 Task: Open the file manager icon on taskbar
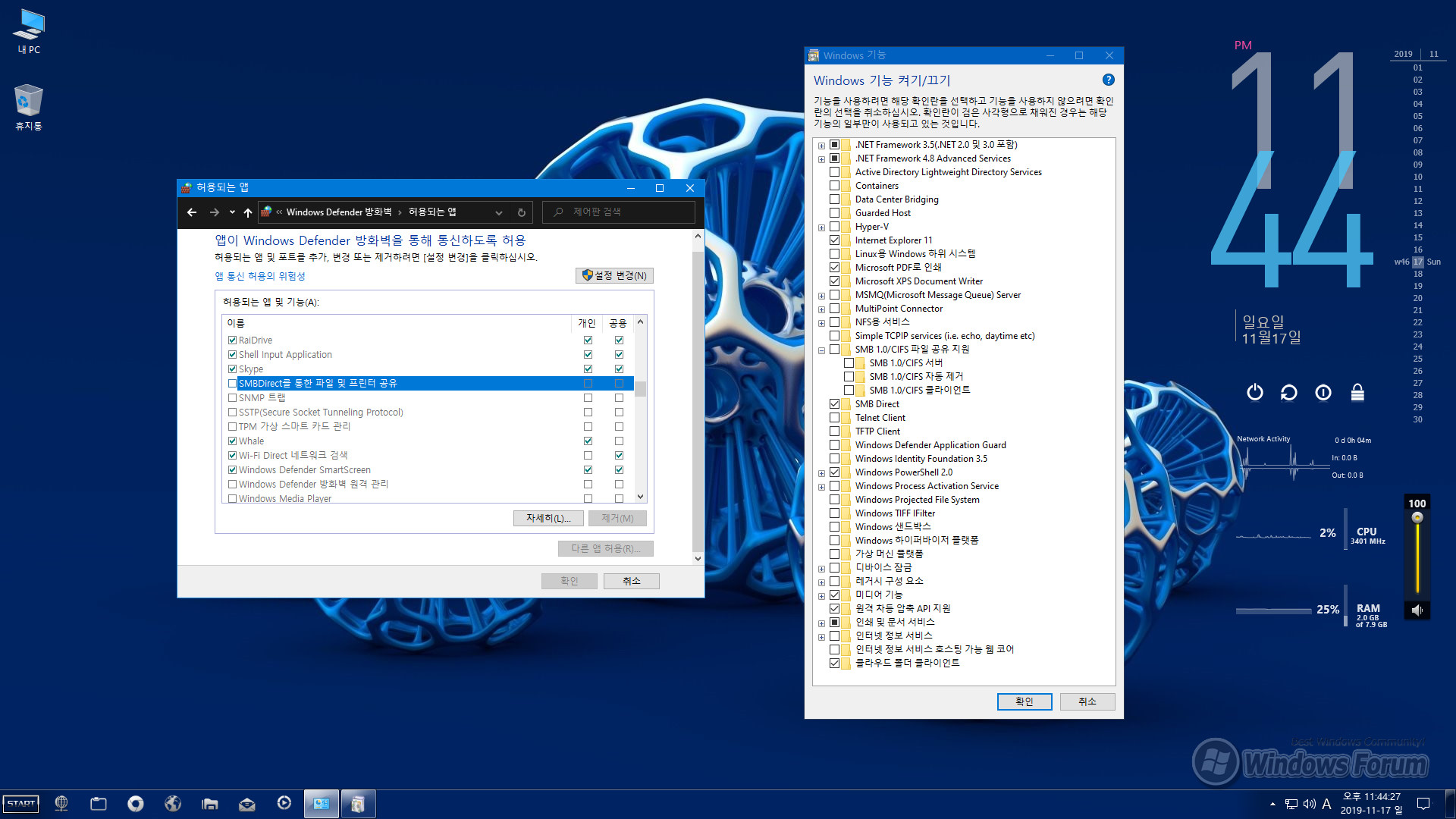(99, 804)
